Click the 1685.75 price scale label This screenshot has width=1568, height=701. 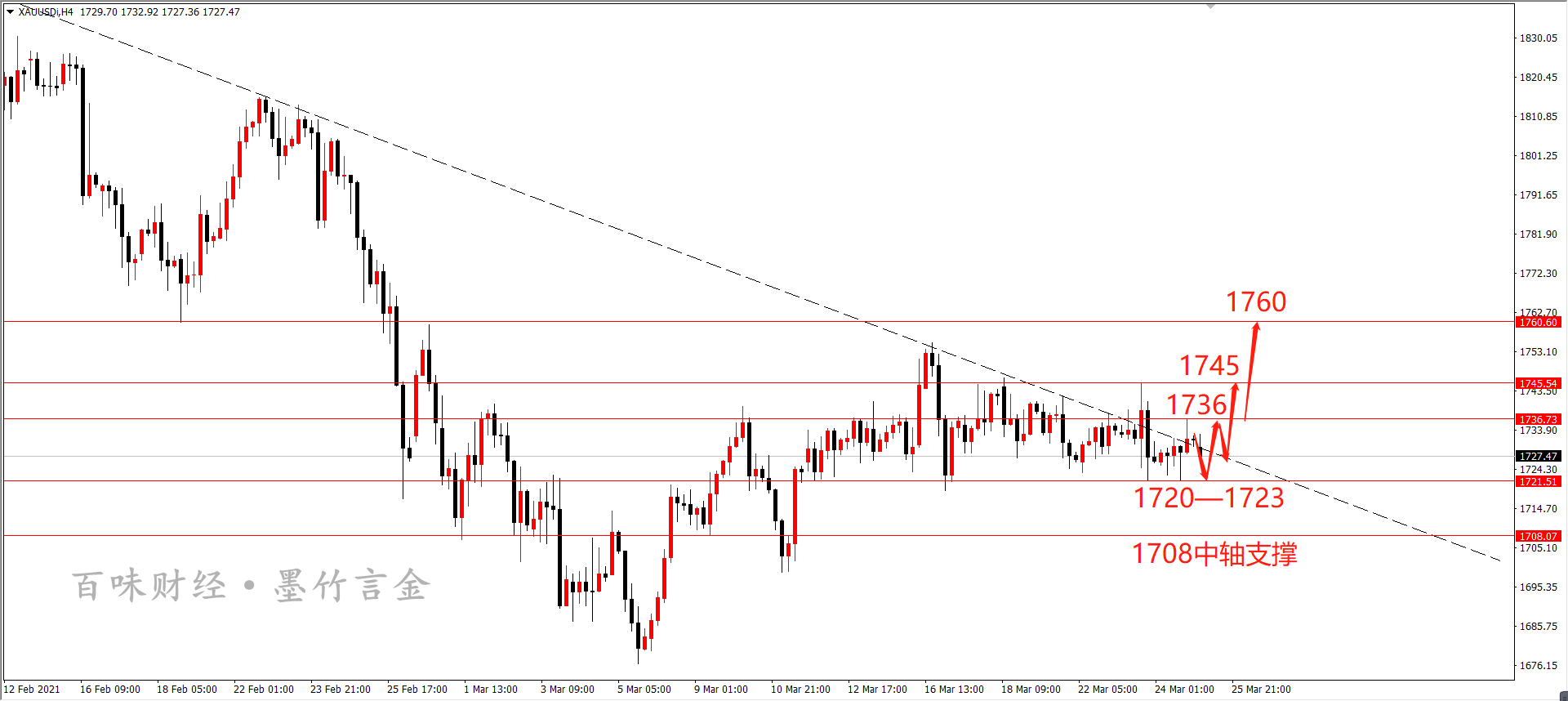point(1538,627)
